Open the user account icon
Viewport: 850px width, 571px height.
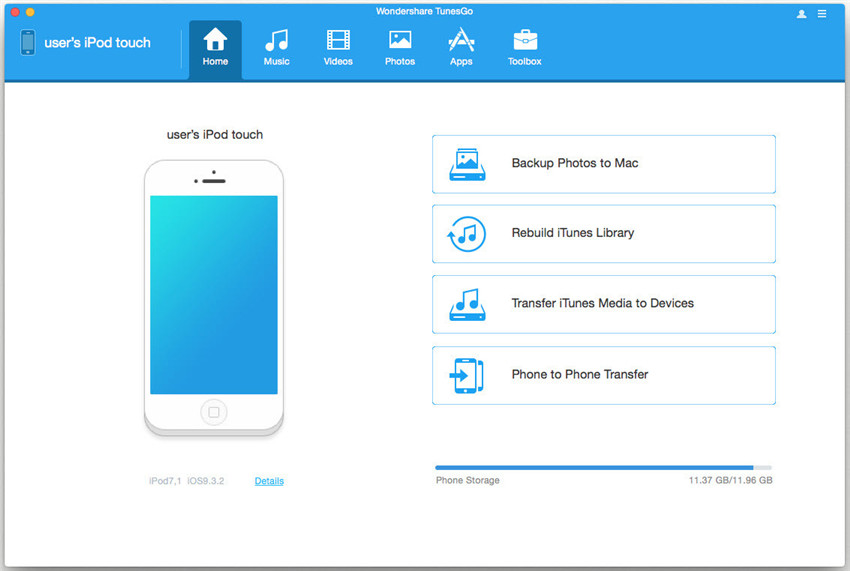coord(802,14)
